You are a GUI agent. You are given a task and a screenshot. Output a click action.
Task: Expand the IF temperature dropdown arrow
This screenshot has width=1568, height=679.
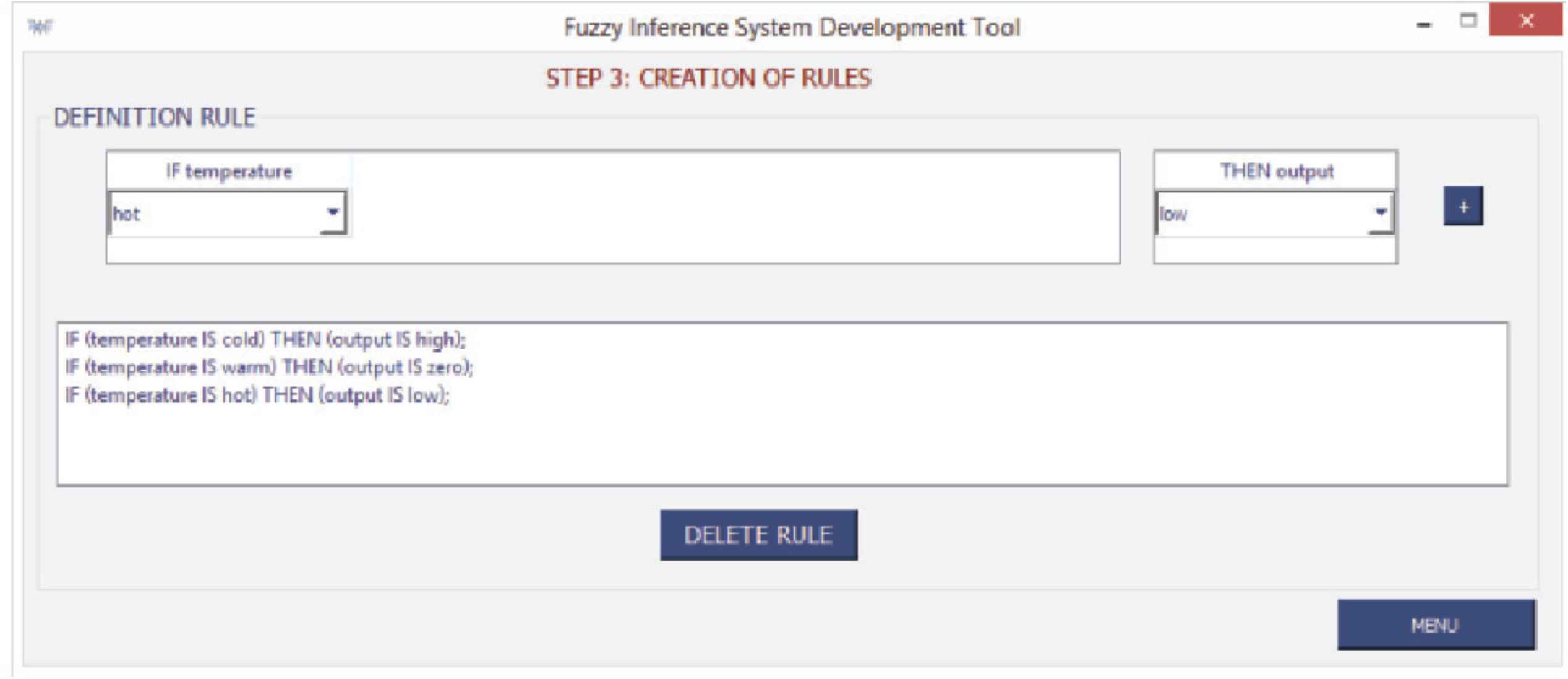(333, 212)
